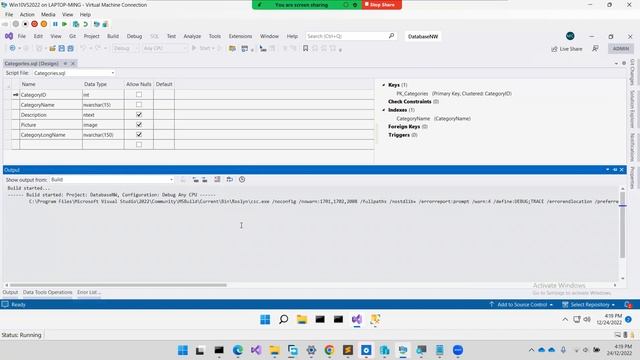Click the ADMIN badge button
This screenshot has height=360, width=640.
tap(621, 49)
